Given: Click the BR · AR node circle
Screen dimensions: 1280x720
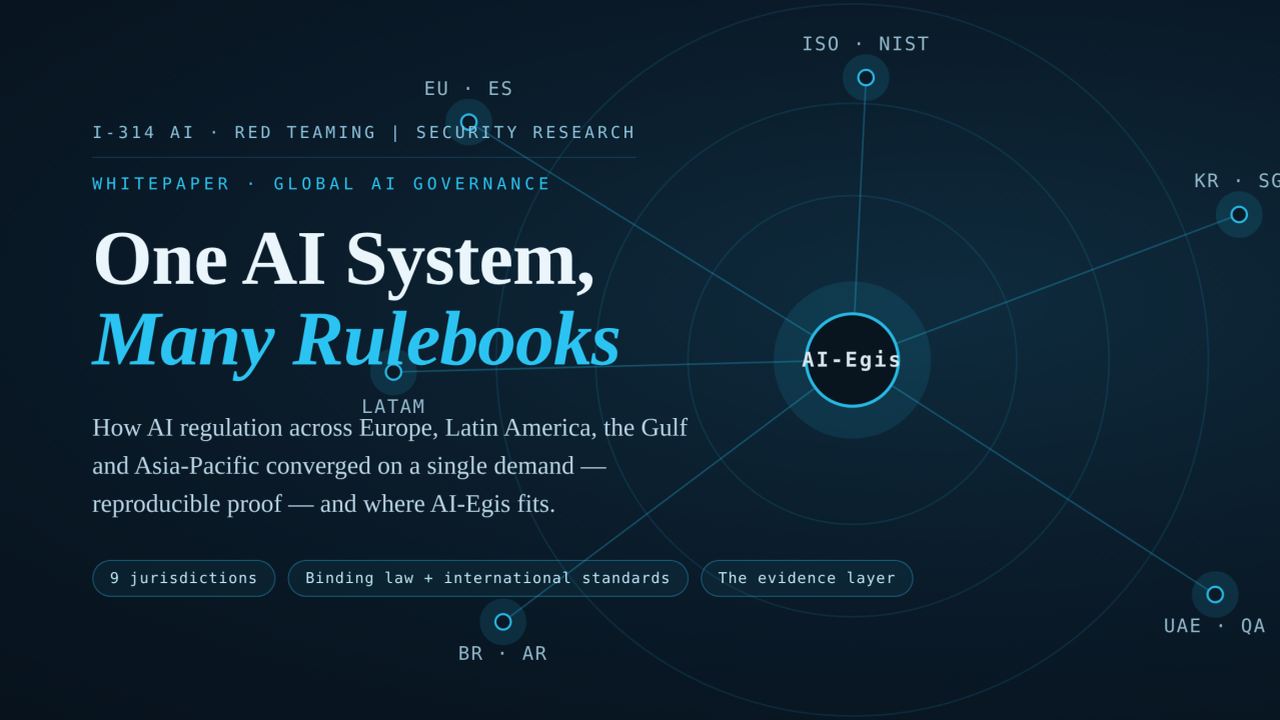Looking at the screenshot, I should click(x=503, y=622).
